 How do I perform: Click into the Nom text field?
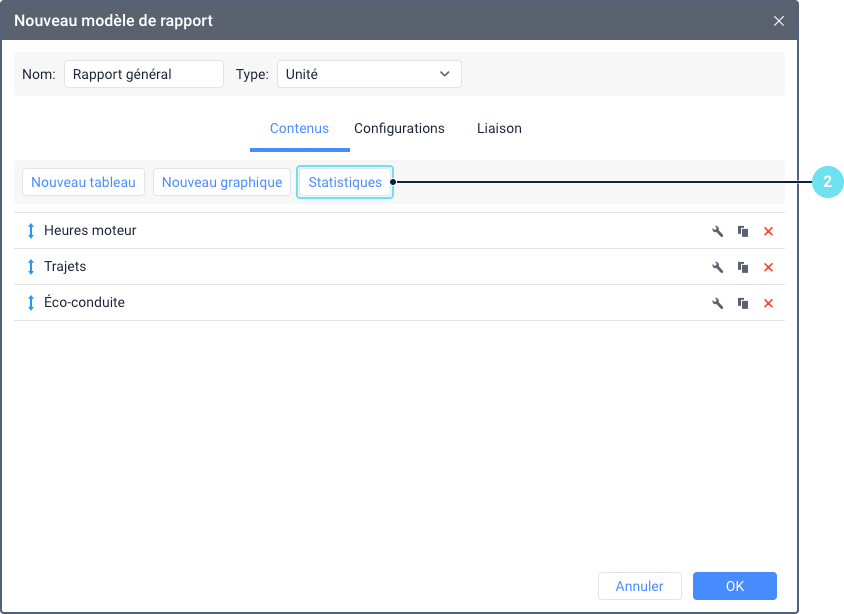click(144, 74)
